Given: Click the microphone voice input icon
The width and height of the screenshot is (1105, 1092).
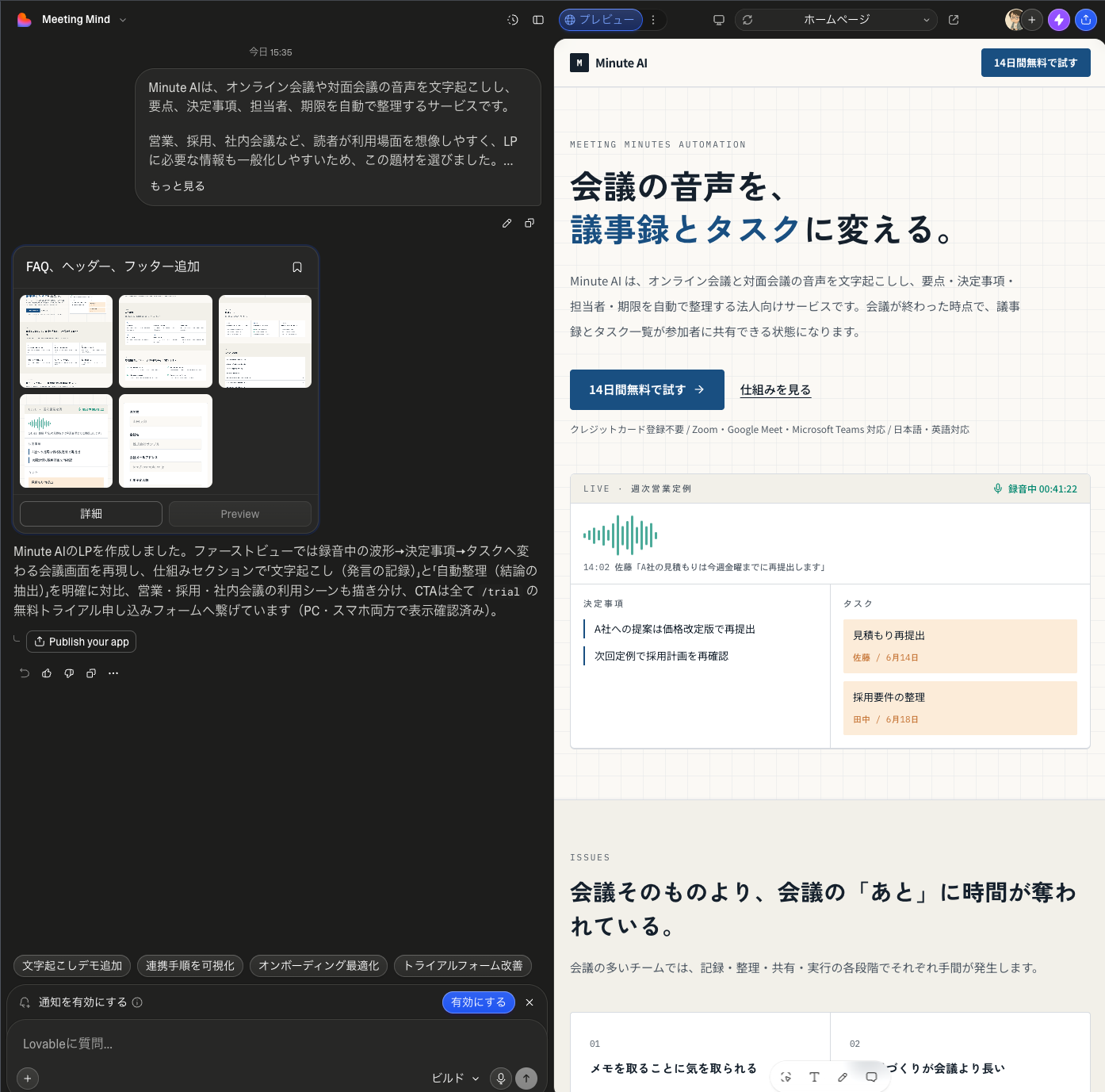Looking at the screenshot, I should pyautogui.click(x=500, y=1078).
